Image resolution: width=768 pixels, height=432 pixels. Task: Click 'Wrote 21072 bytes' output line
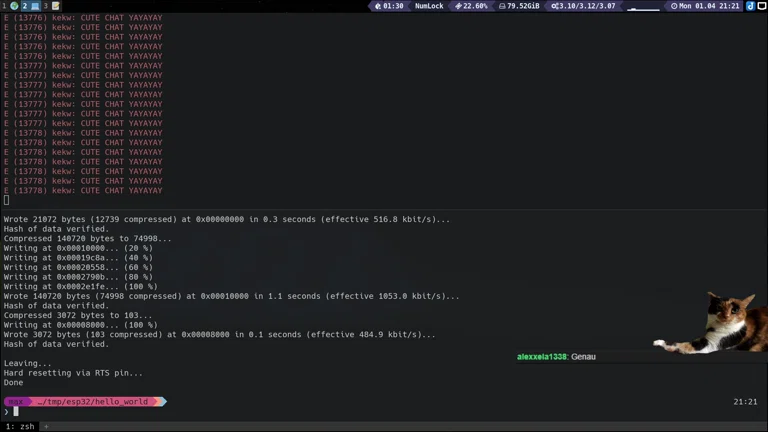tap(226, 219)
